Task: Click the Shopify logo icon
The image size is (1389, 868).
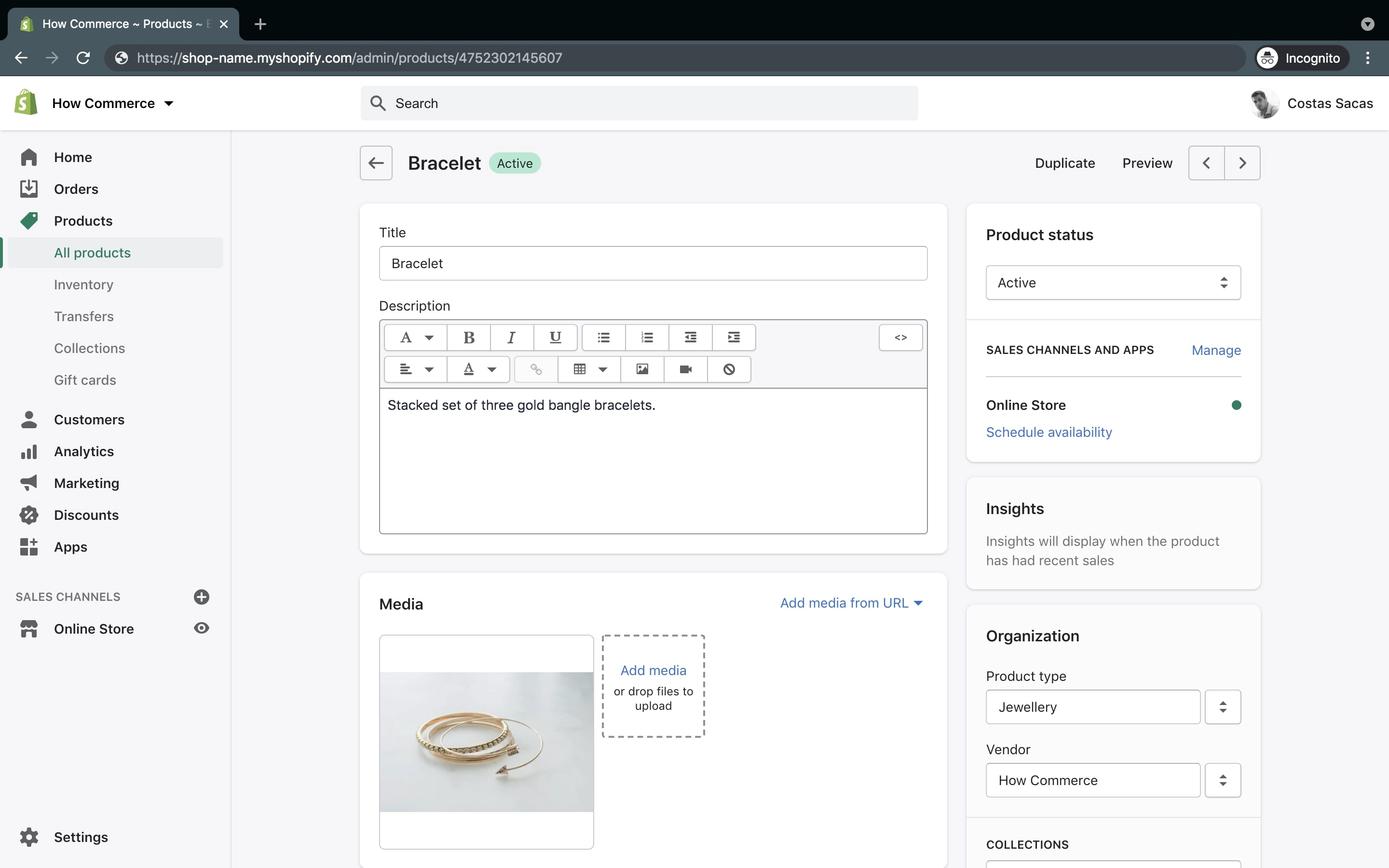Action: click(x=26, y=103)
